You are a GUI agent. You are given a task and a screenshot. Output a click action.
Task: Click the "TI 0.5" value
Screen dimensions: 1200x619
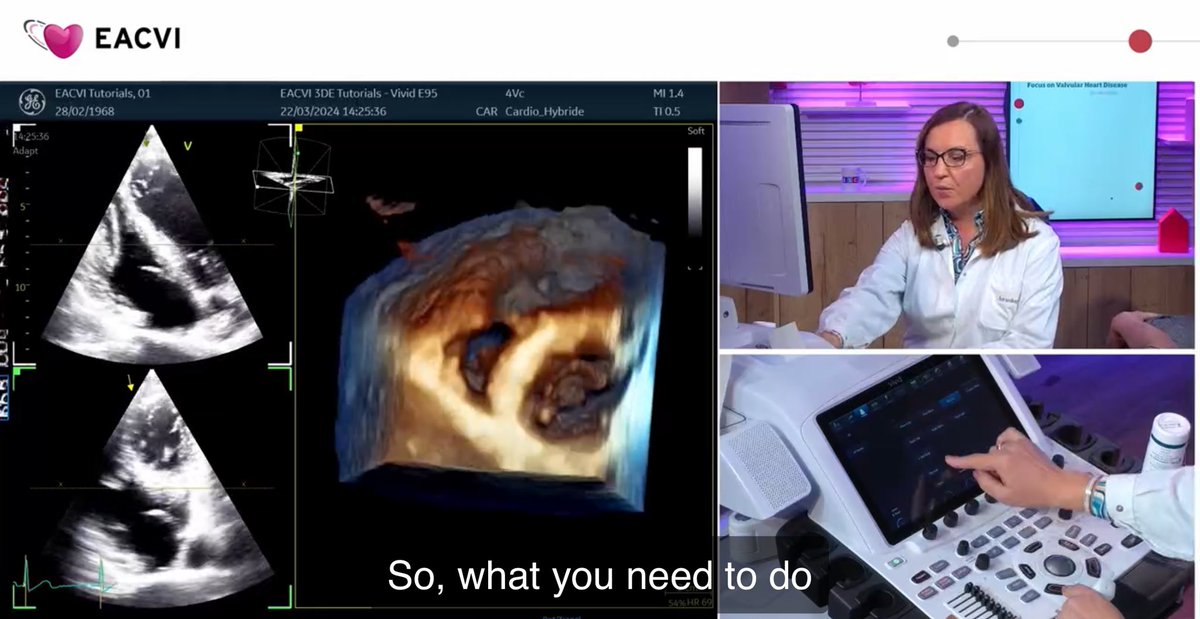click(666, 111)
